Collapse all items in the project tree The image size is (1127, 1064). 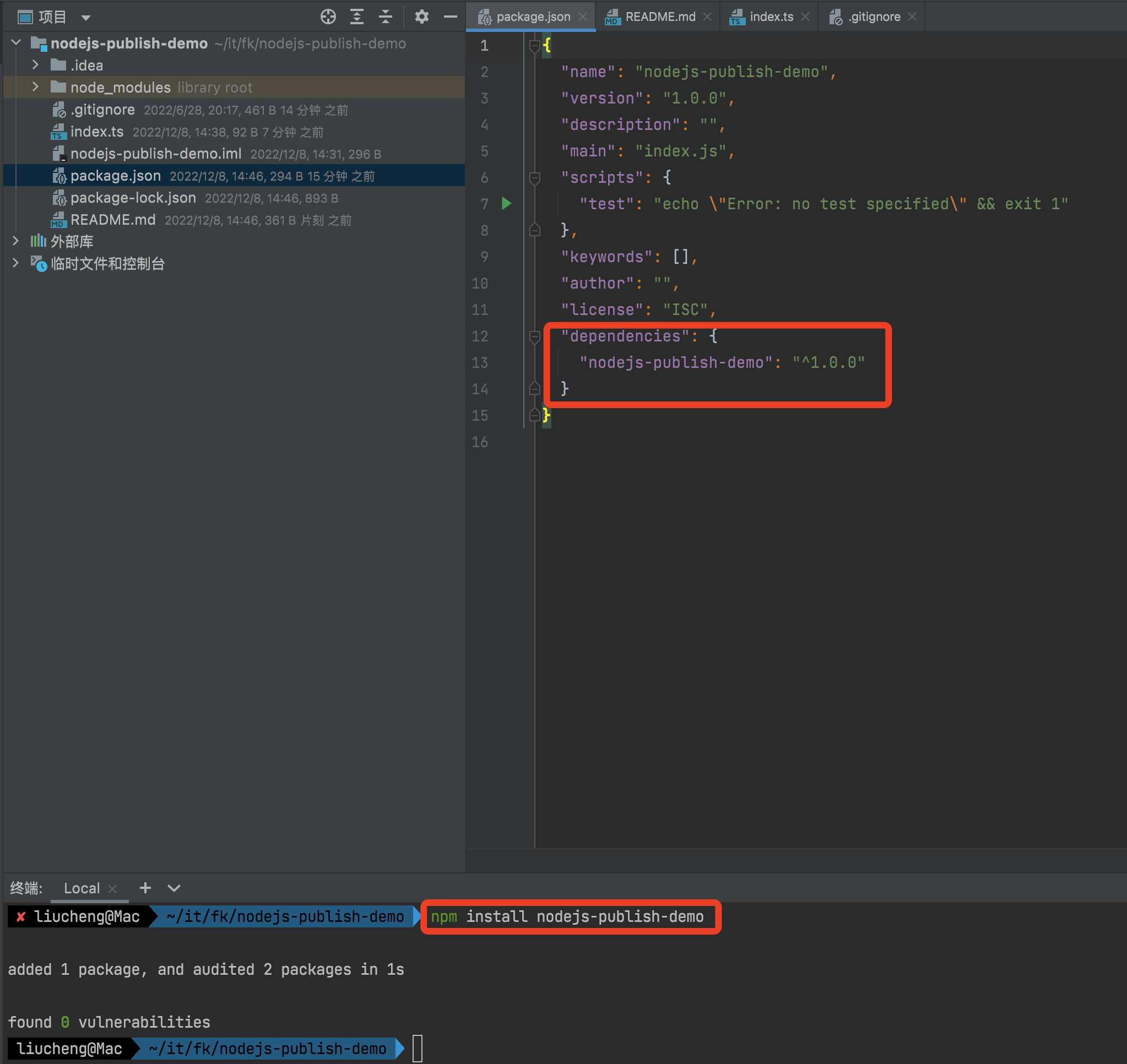[386, 17]
